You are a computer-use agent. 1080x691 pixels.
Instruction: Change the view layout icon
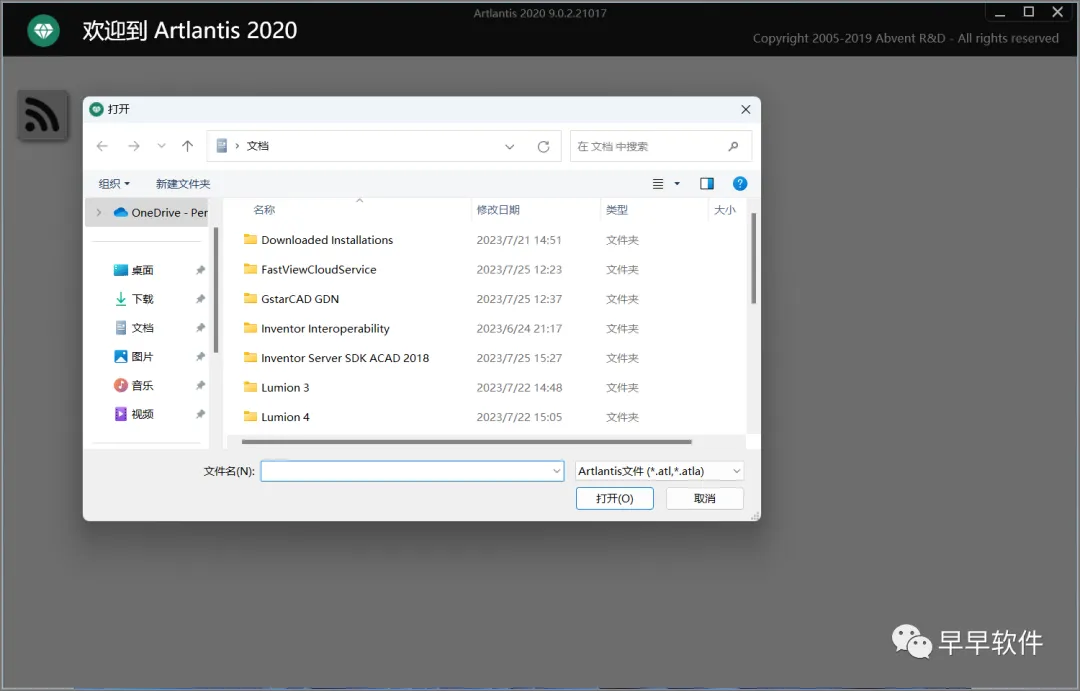click(658, 184)
